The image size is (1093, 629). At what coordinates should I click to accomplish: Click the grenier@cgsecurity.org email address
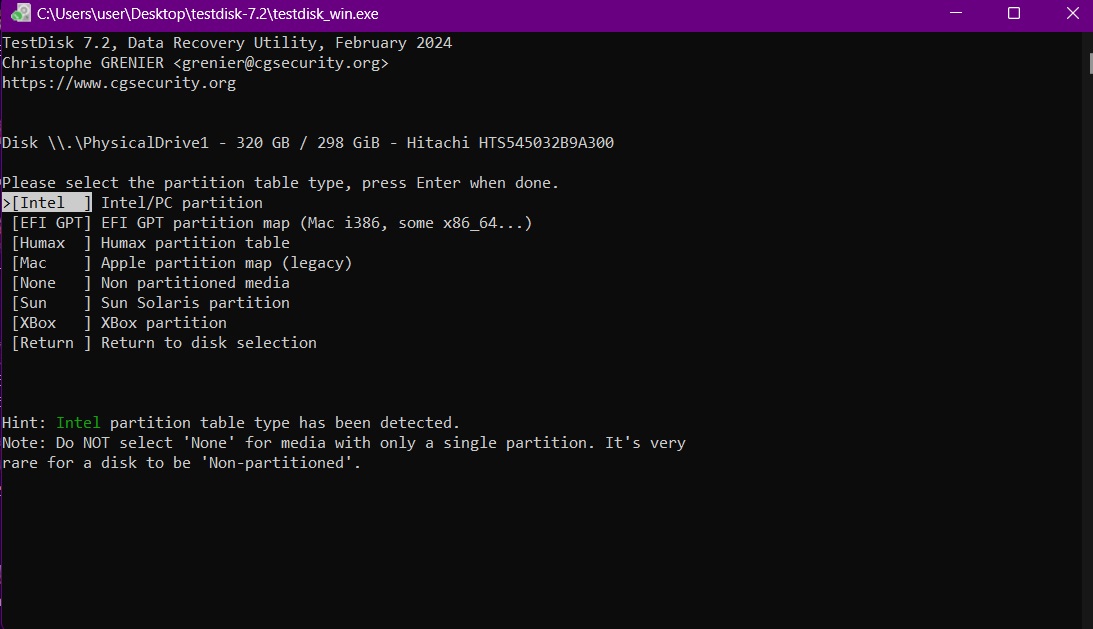pos(281,63)
